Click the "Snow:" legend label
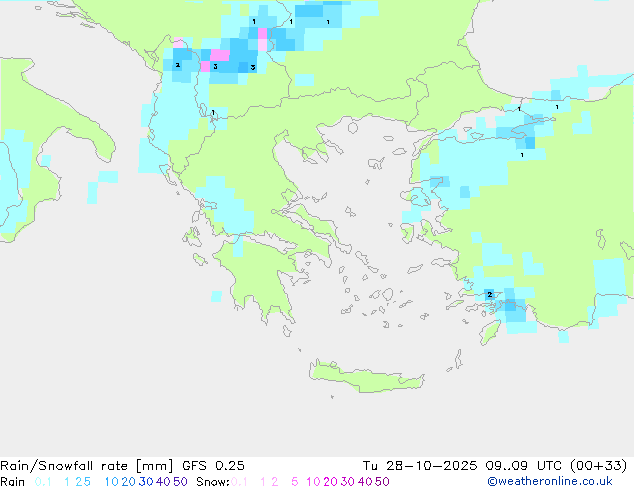The height and width of the screenshot is (490, 634). click(x=213, y=482)
